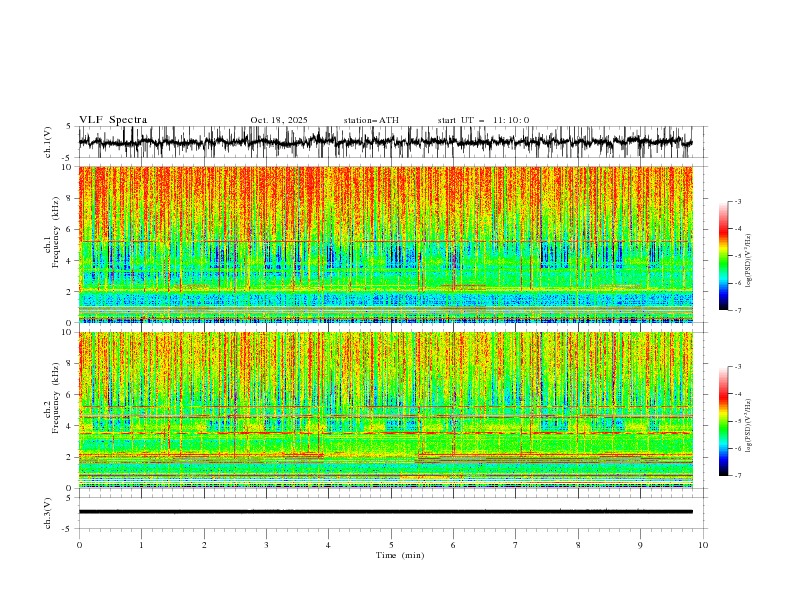Viewport: 792px width, 612px height.
Task: Click the "-5" tick on ch.2 colorbar
Action: click(x=738, y=421)
